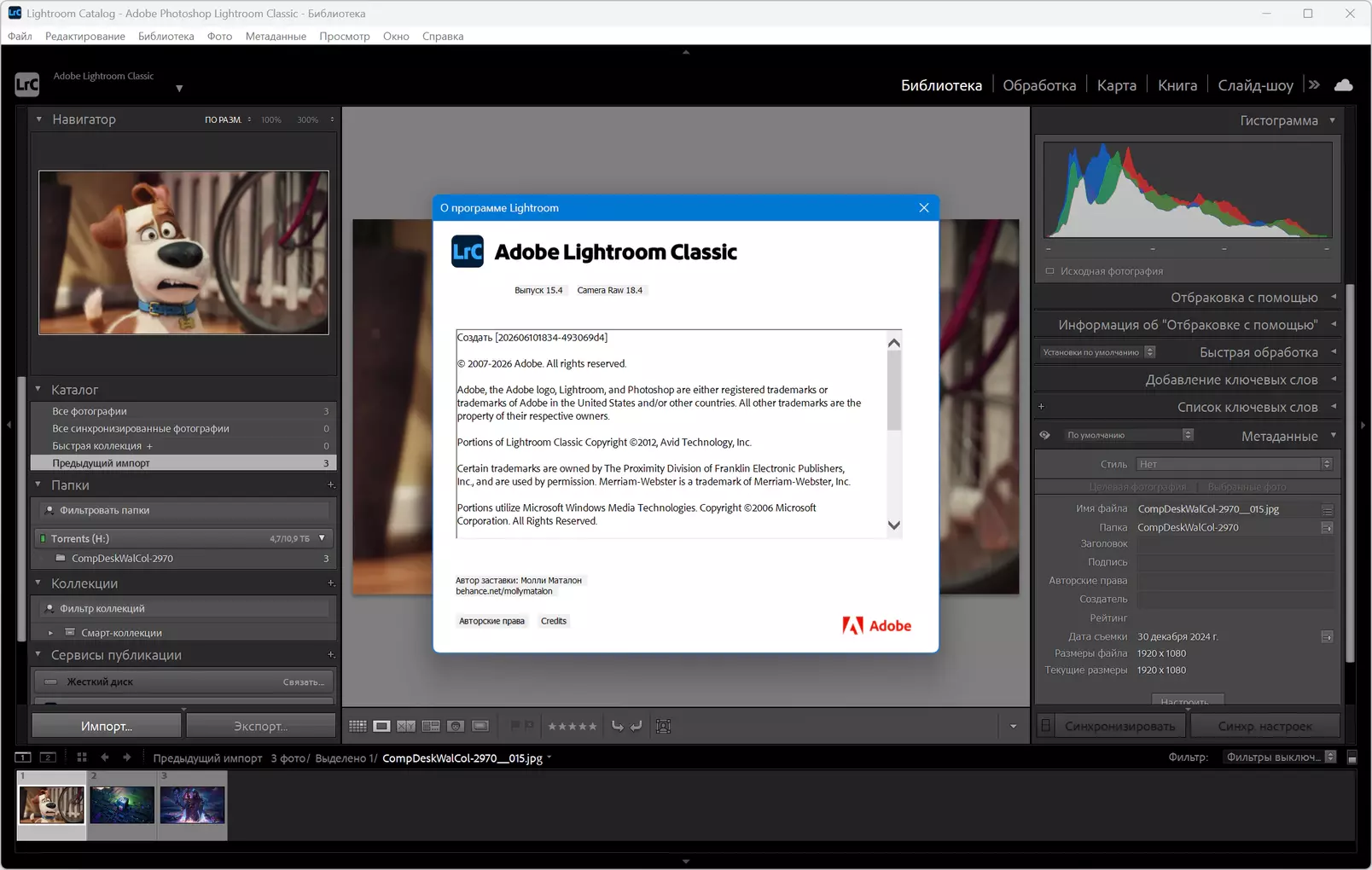Click the filmstrip grid view icon
This screenshot has width=1372, height=870.
[82, 757]
